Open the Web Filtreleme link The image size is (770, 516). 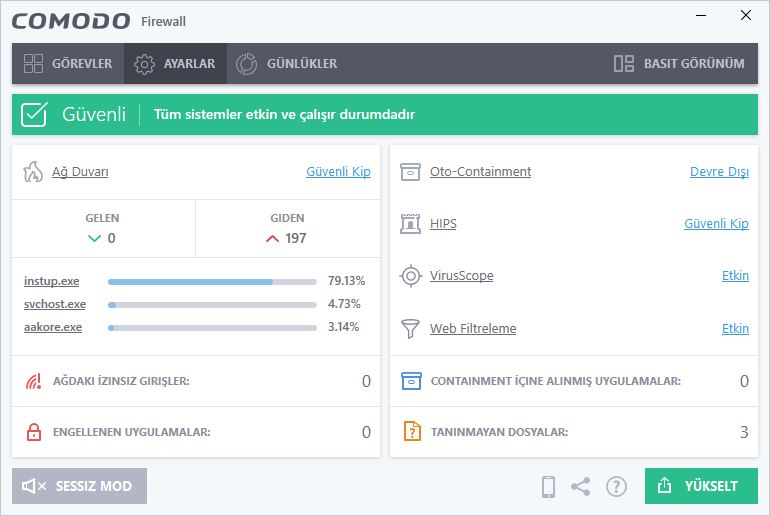473,328
